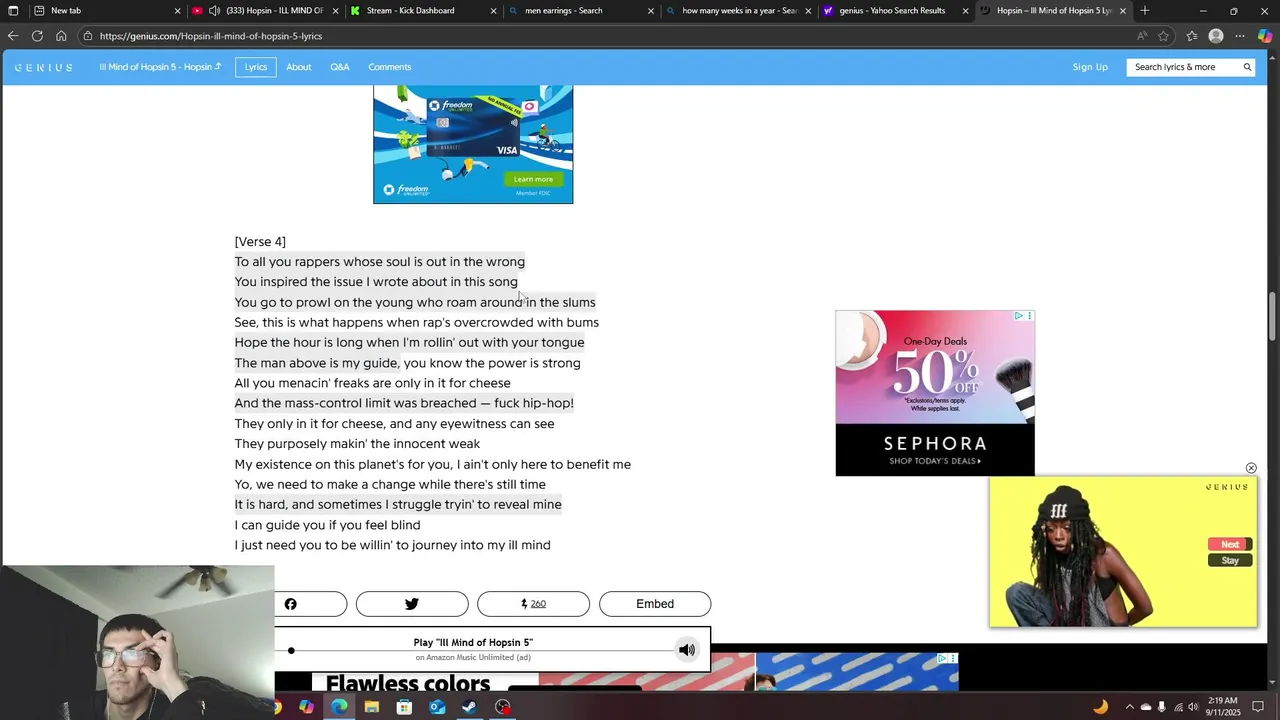Click lyric "It is hard, and sometimes I struggle"
The width and height of the screenshot is (1280, 720).
coord(337,505)
